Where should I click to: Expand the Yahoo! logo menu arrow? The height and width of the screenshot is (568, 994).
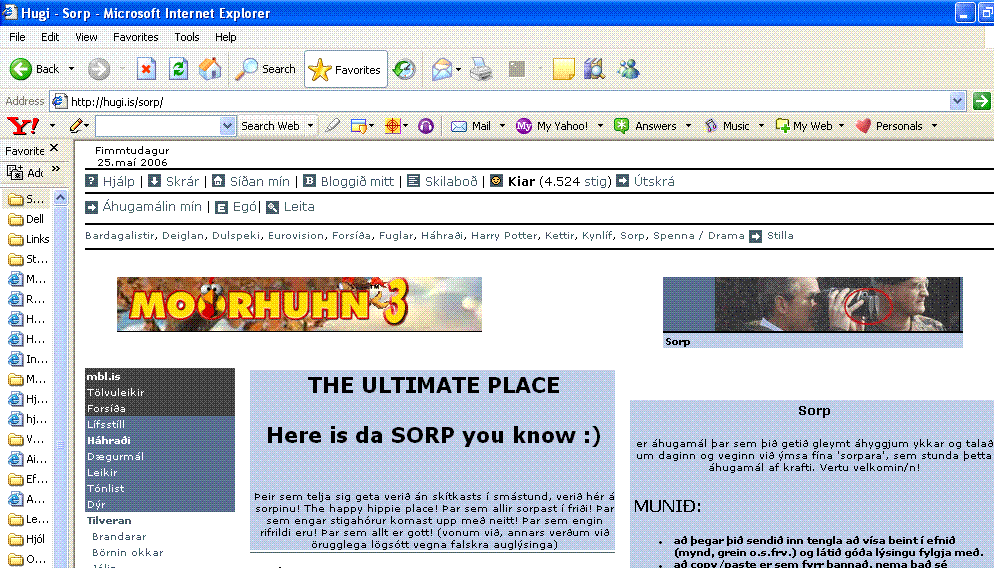[53, 126]
